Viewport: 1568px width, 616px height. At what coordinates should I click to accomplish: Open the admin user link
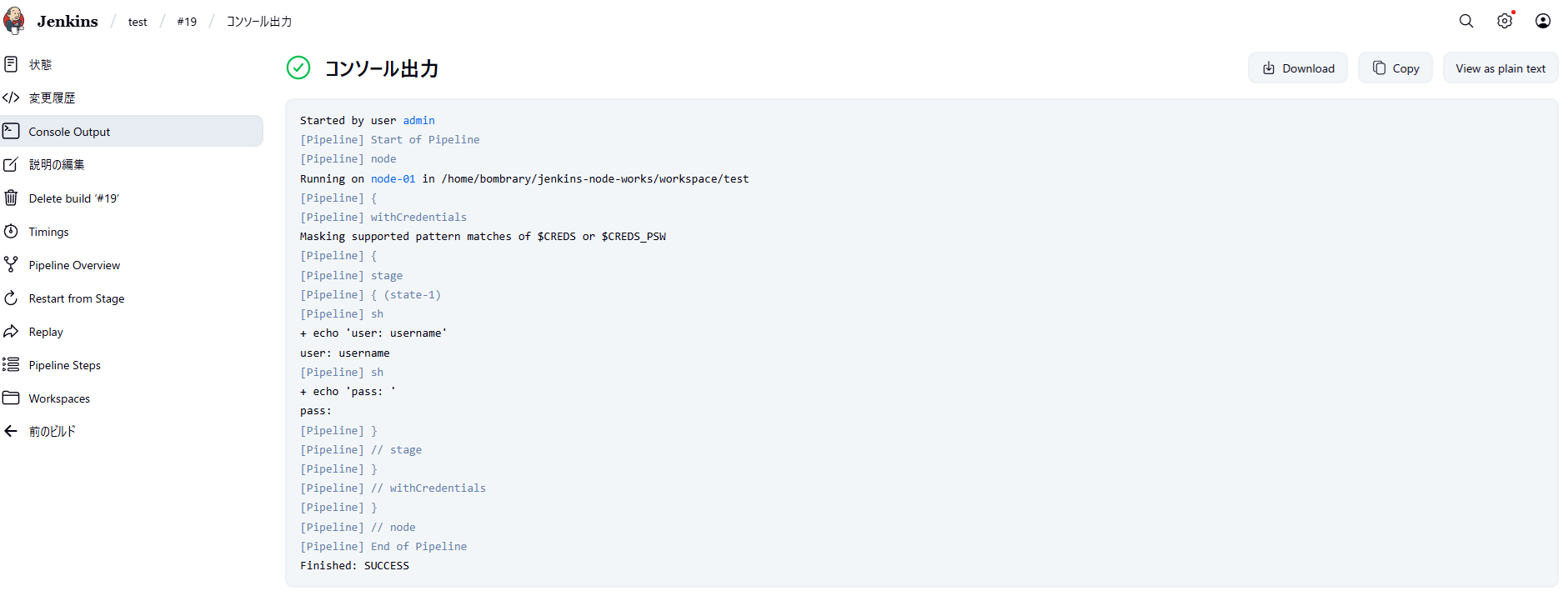tap(418, 121)
